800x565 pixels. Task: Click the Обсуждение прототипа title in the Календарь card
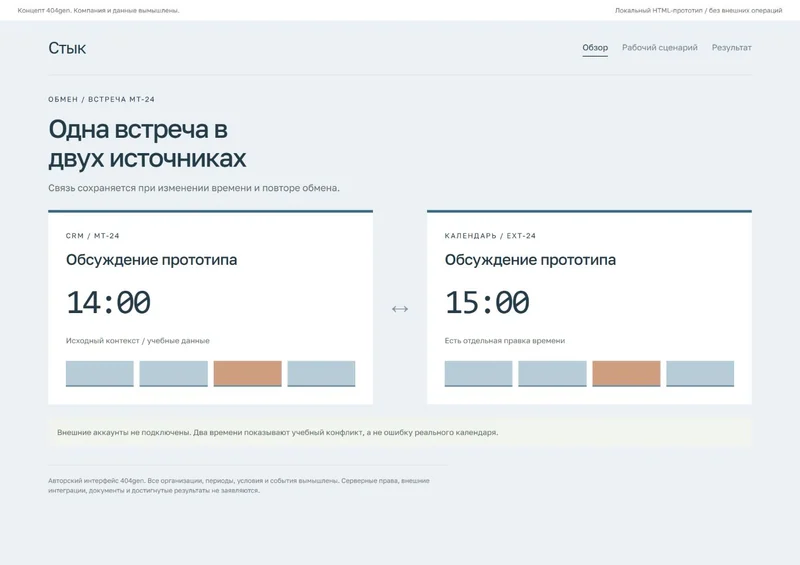point(530,260)
